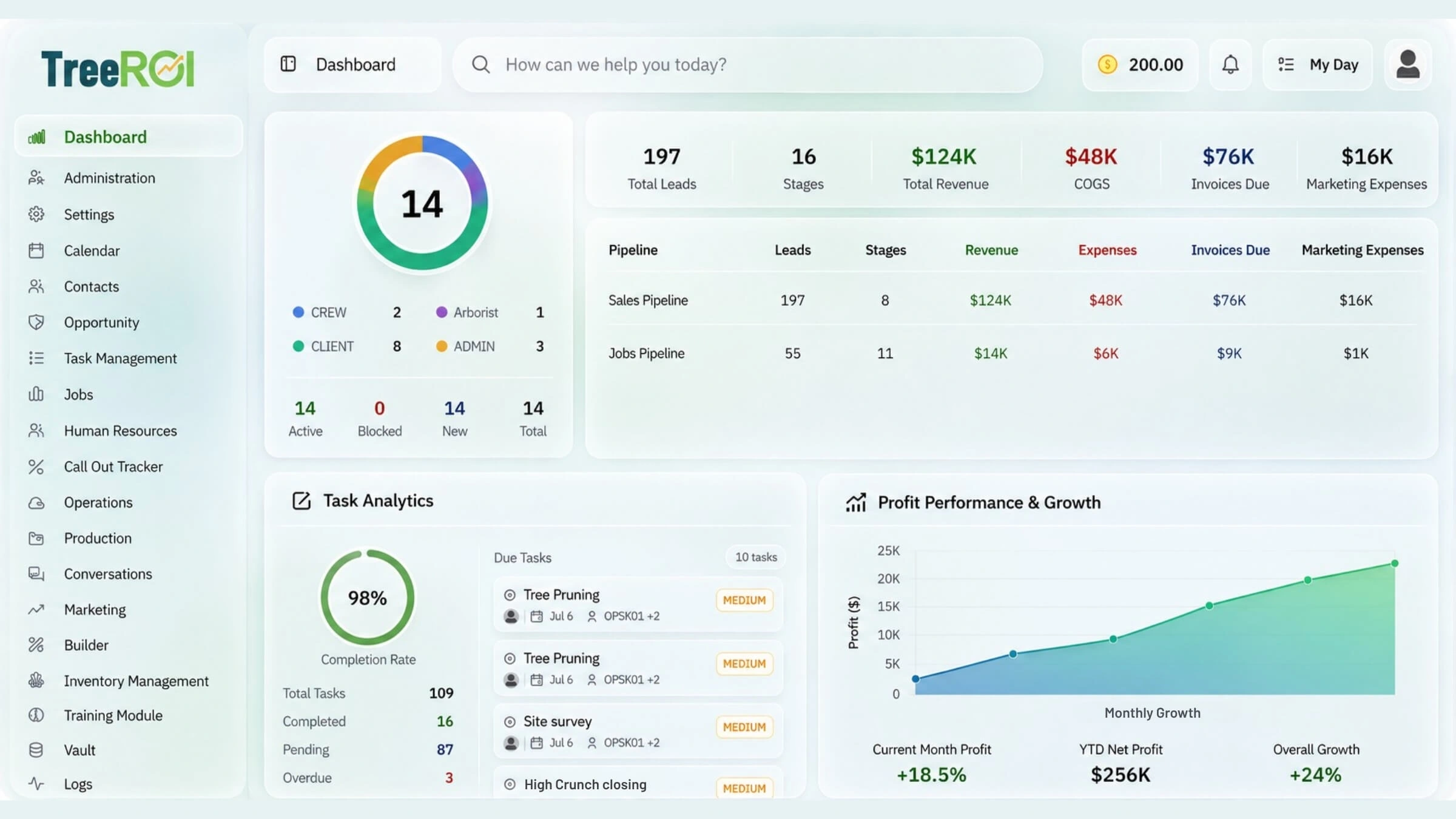
Task: Click the blue CREW legend dot
Action: point(298,312)
